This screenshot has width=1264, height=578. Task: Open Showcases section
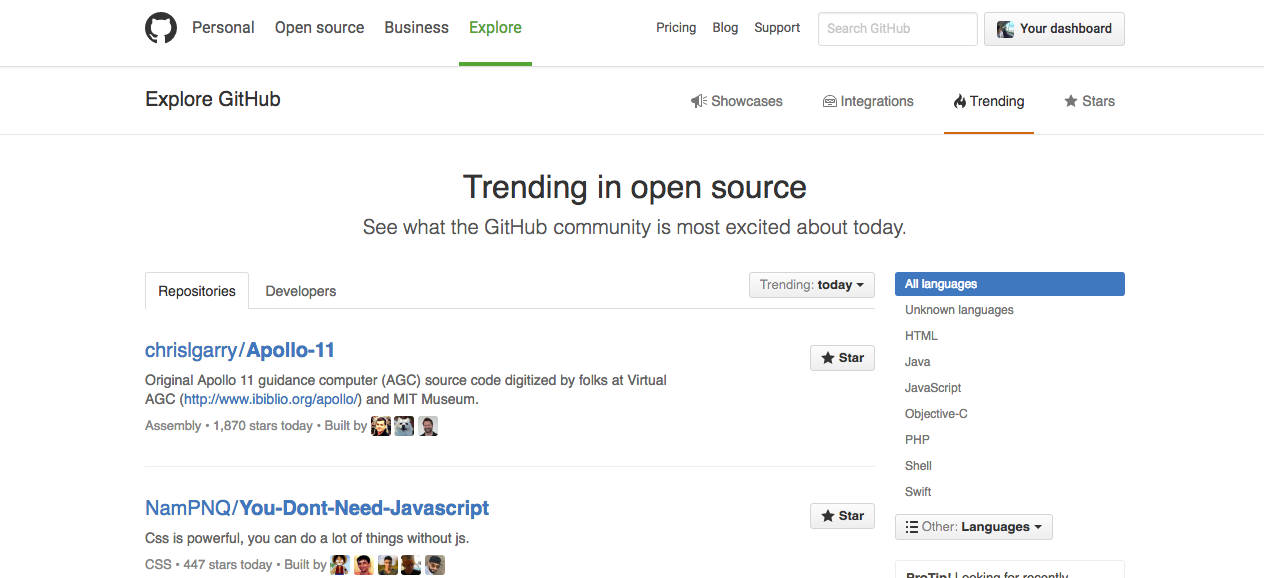click(737, 101)
